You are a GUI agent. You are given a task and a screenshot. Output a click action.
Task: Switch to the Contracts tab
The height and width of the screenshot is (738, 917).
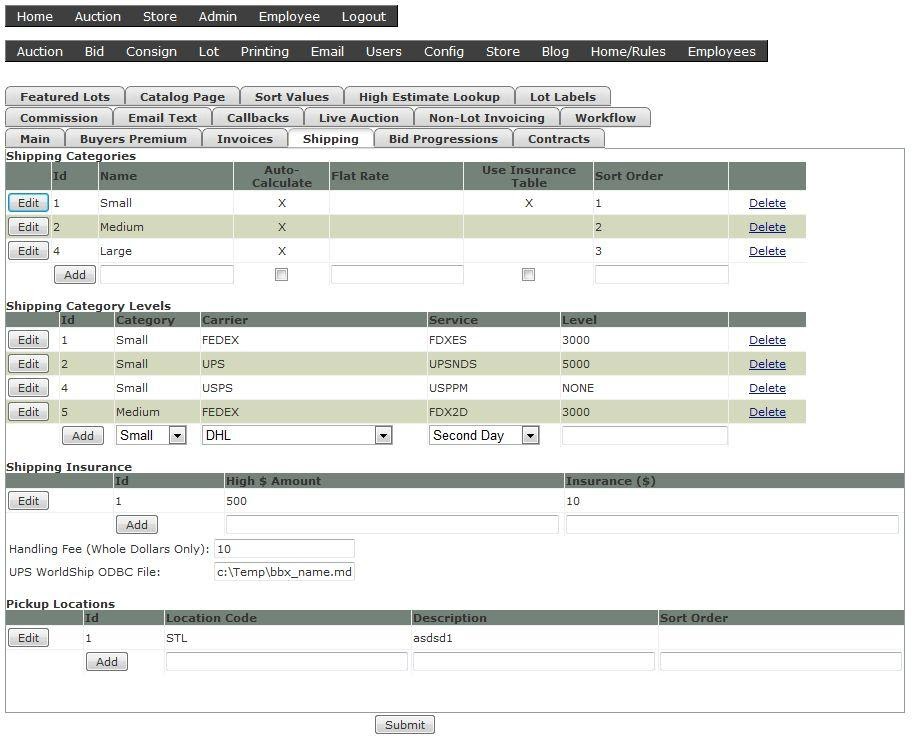(x=559, y=139)
